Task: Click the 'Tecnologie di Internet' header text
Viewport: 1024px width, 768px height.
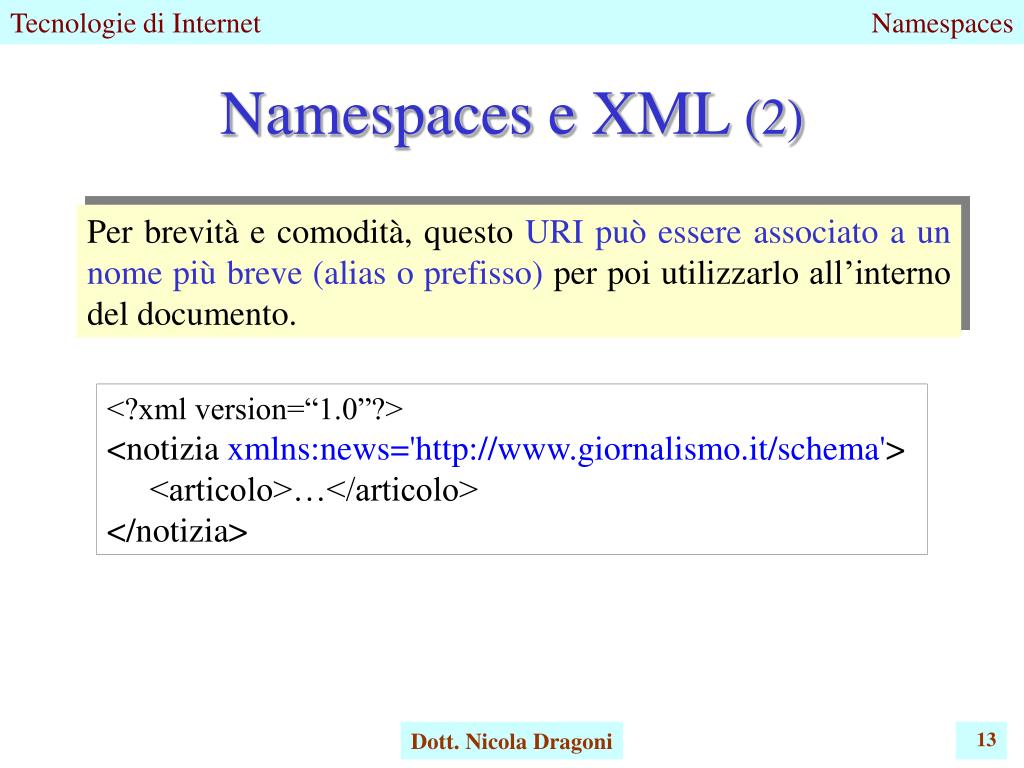Action: coord(135,24)
